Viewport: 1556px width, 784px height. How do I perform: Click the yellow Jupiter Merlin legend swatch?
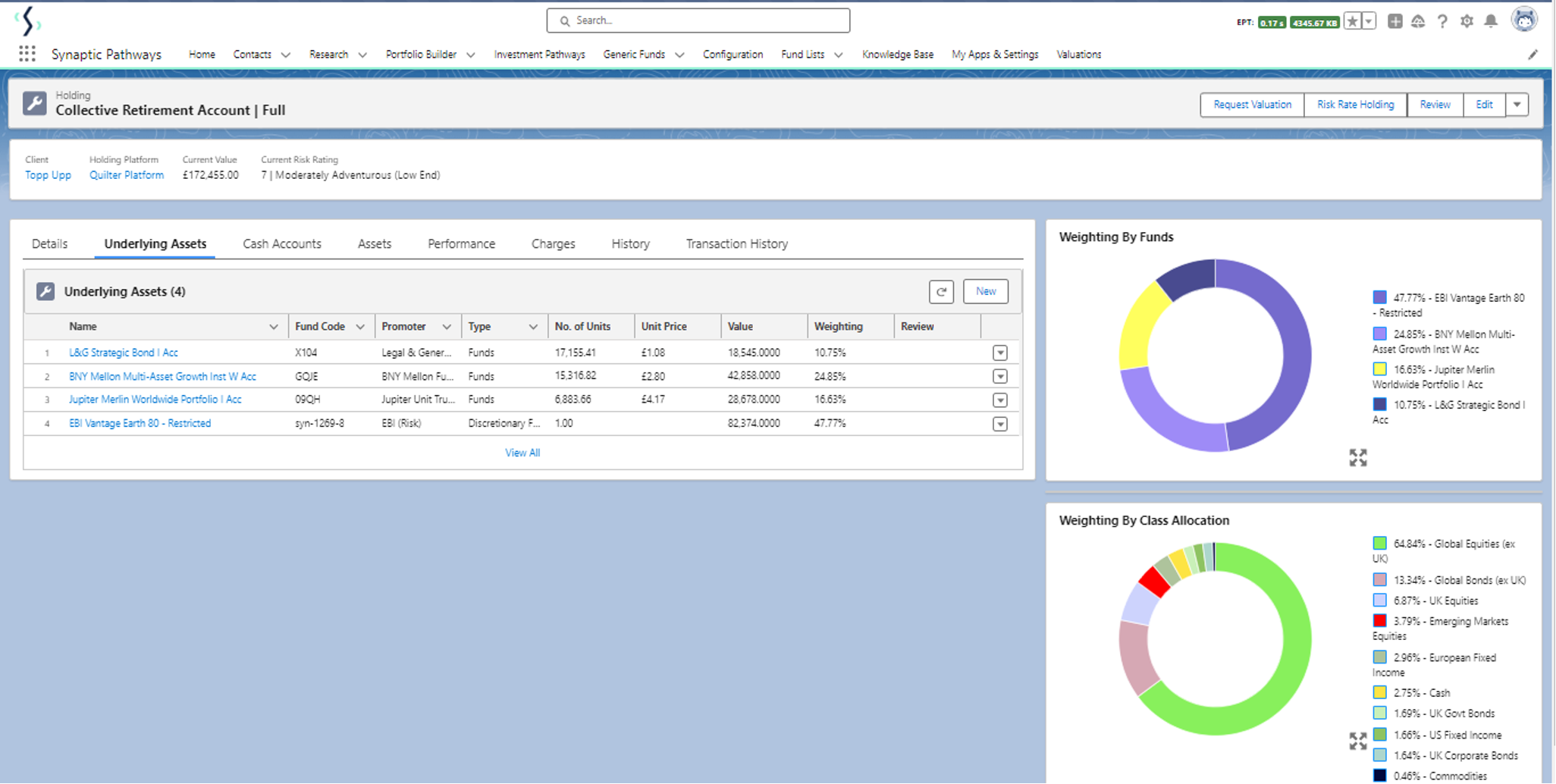[x=1380, y=369]
